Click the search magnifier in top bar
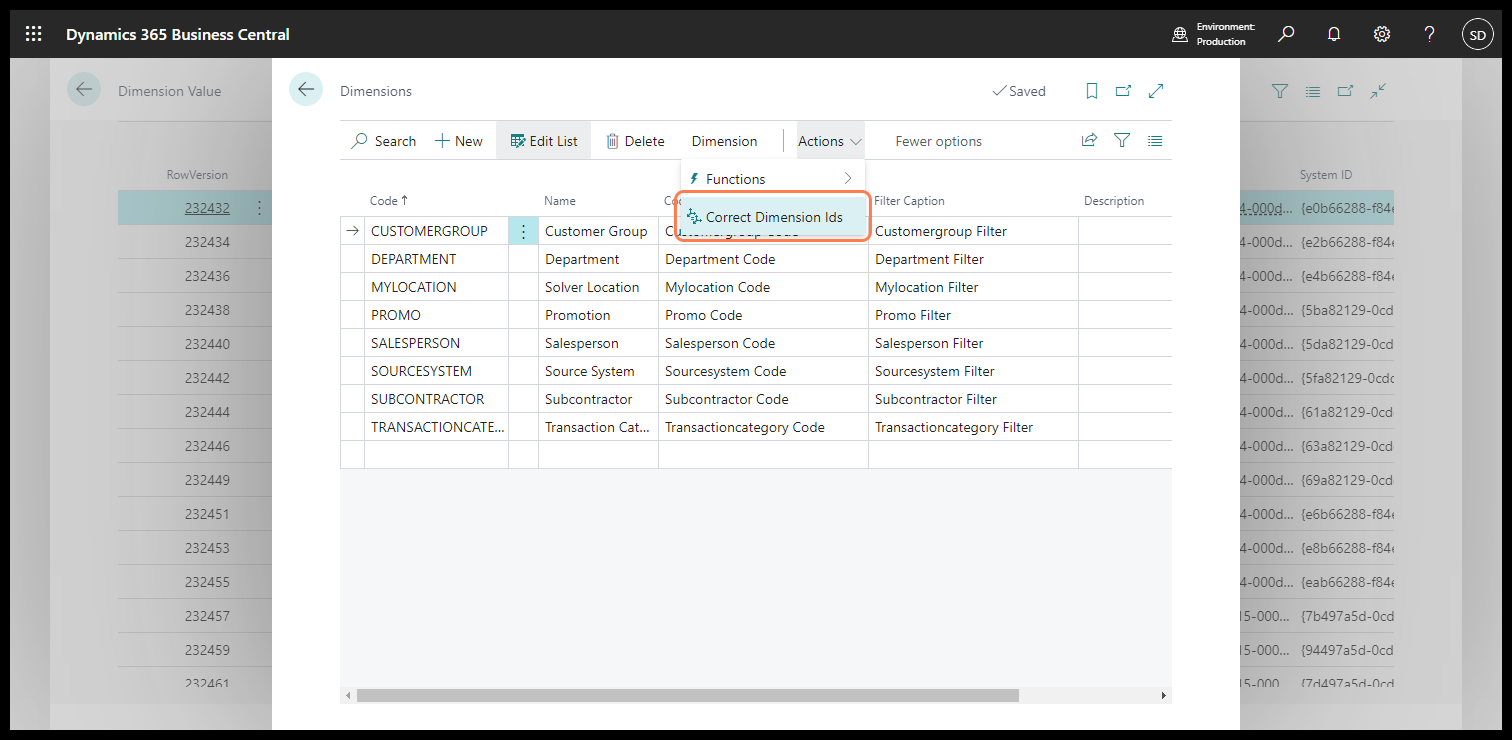Image resolution: width=1512 pixels, height=740 pixels. (1286, 34)
